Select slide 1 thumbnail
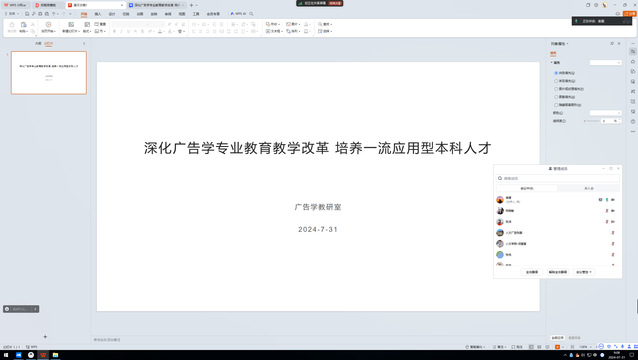 pyautogui.click(x=49, y=73)
